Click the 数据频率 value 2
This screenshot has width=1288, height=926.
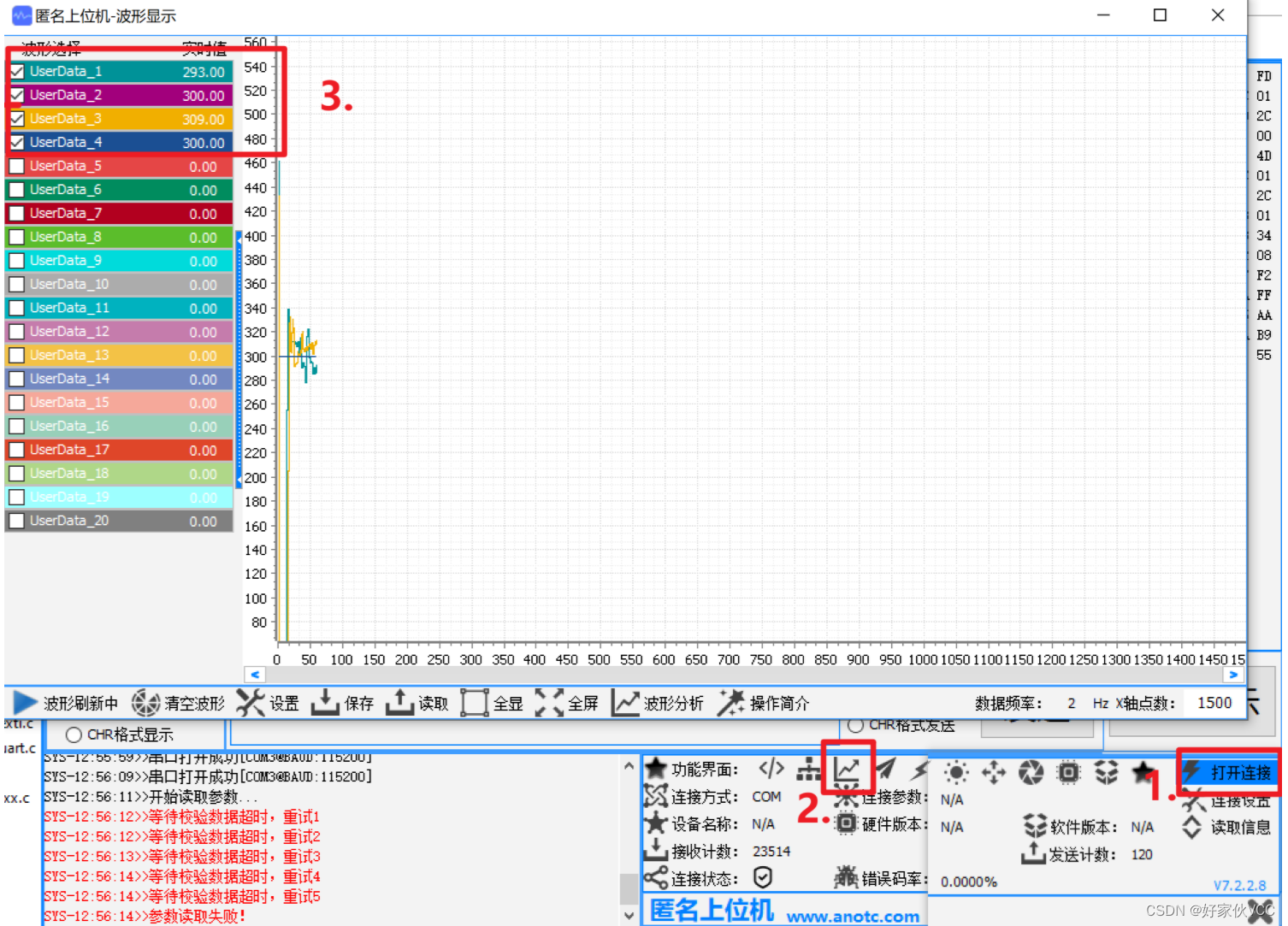(x=1071, y=703)
